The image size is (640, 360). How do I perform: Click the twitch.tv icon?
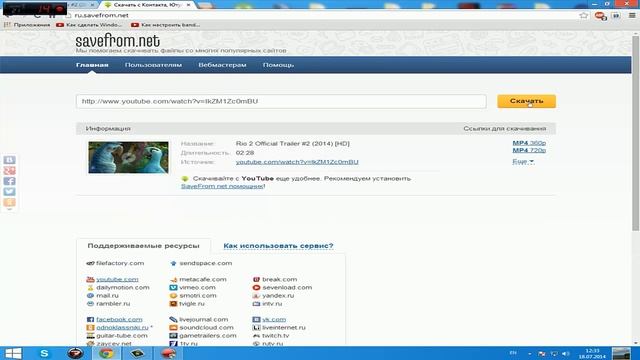coord(256,336)
